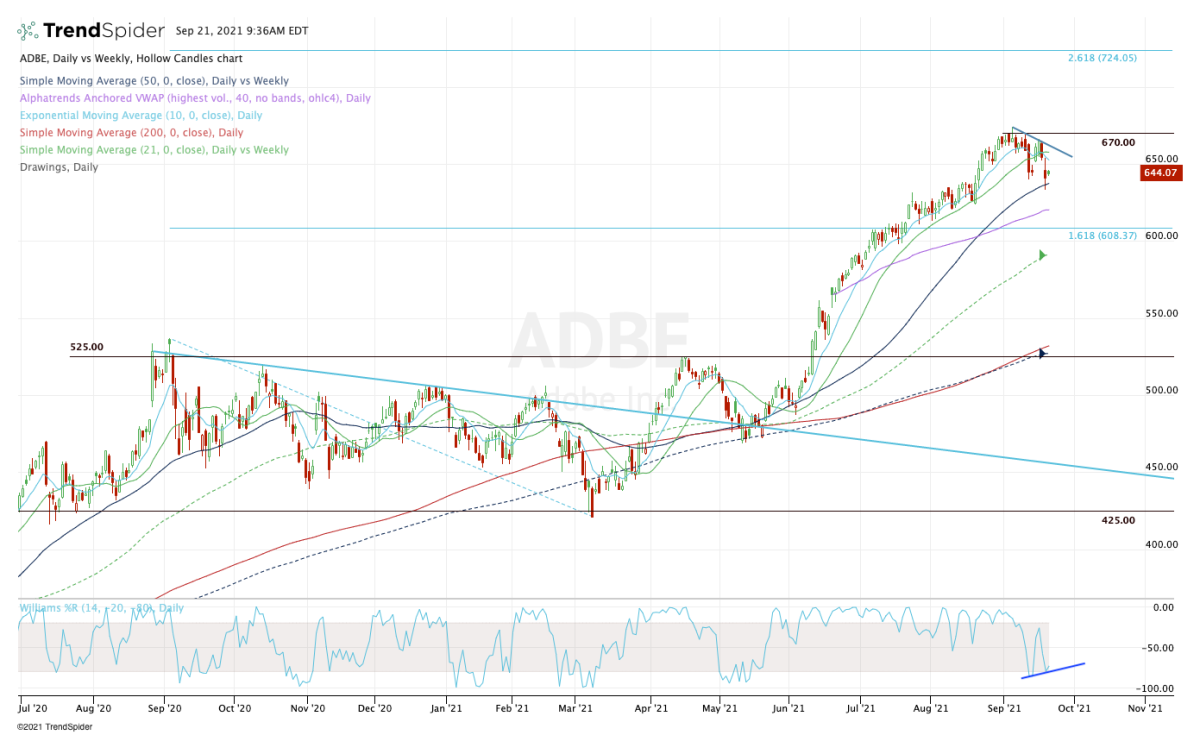This screenshot has width=1200, height=735.
Task: Click the green weekly 21 SMA arrow marker
Action: click(1042, 256)
